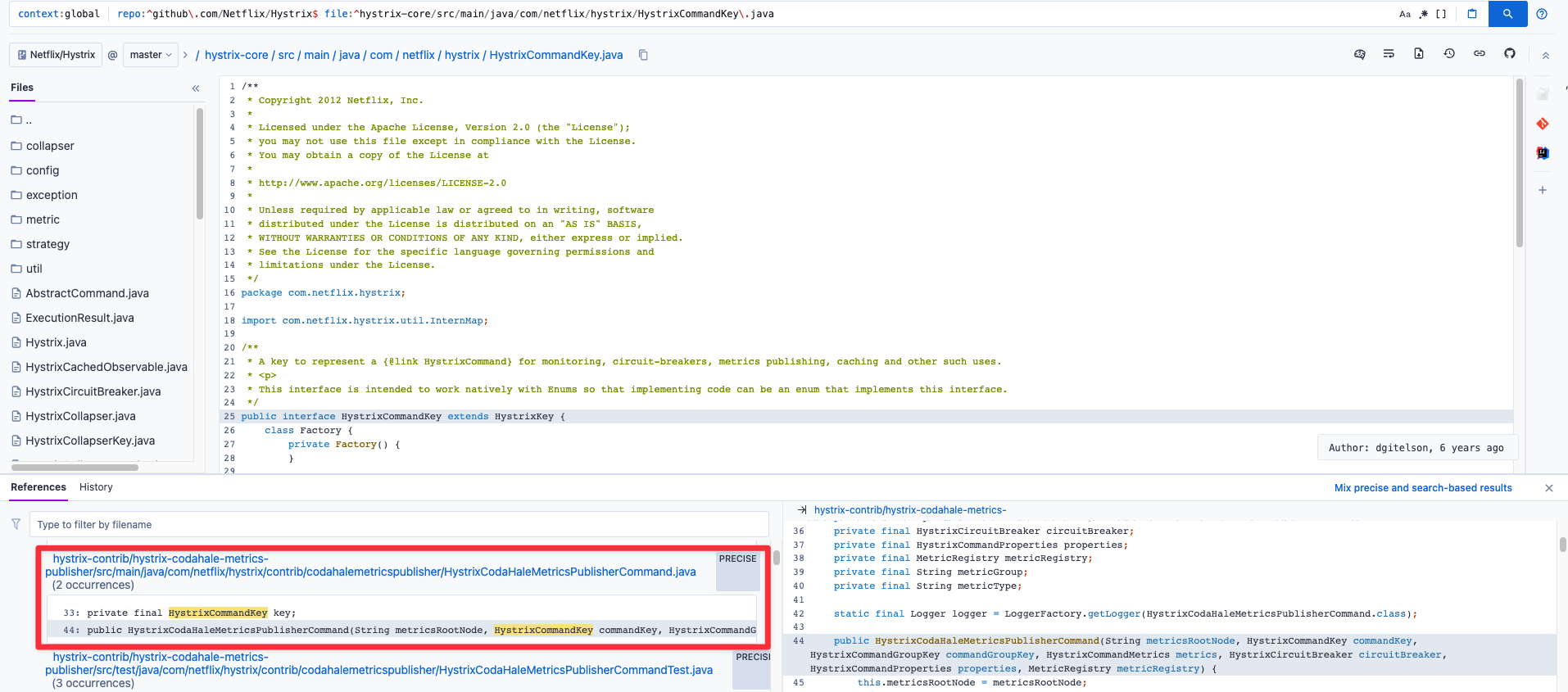View file on GitHub
Image resolution: width=1568 pixels, height=692 pixels.
1510,54
